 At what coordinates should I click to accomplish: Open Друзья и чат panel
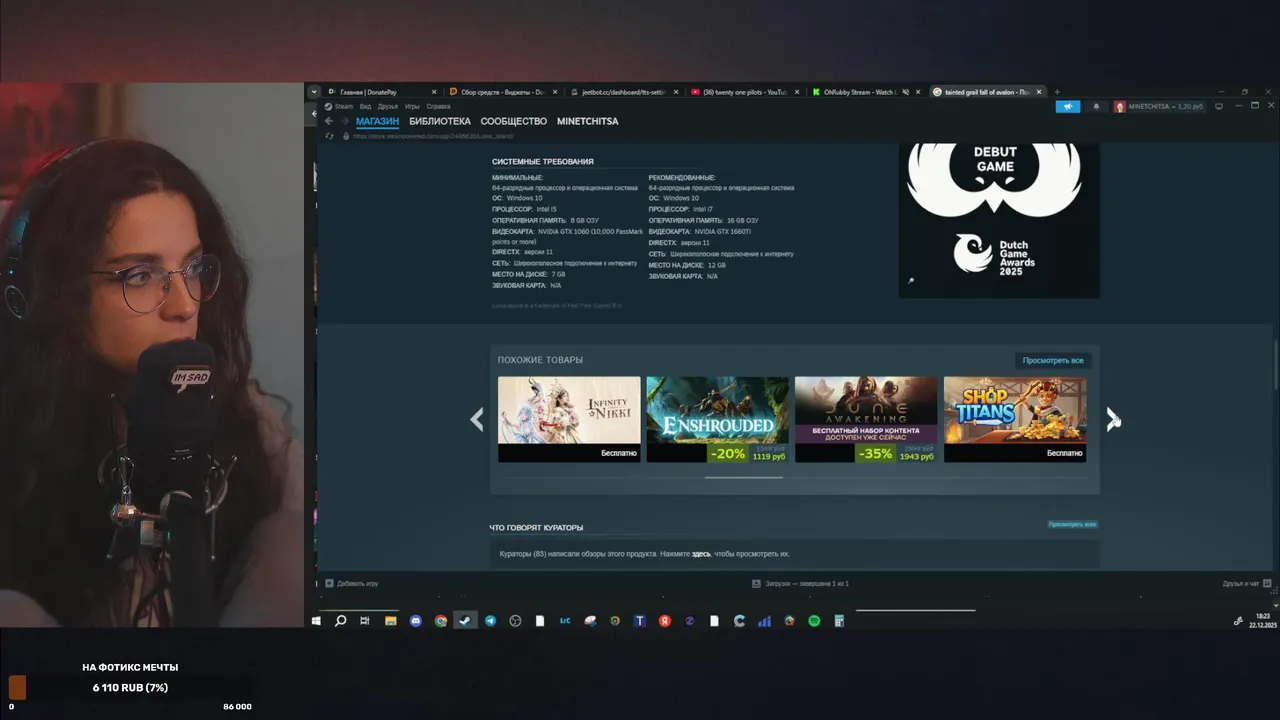tap(1246, 583)
